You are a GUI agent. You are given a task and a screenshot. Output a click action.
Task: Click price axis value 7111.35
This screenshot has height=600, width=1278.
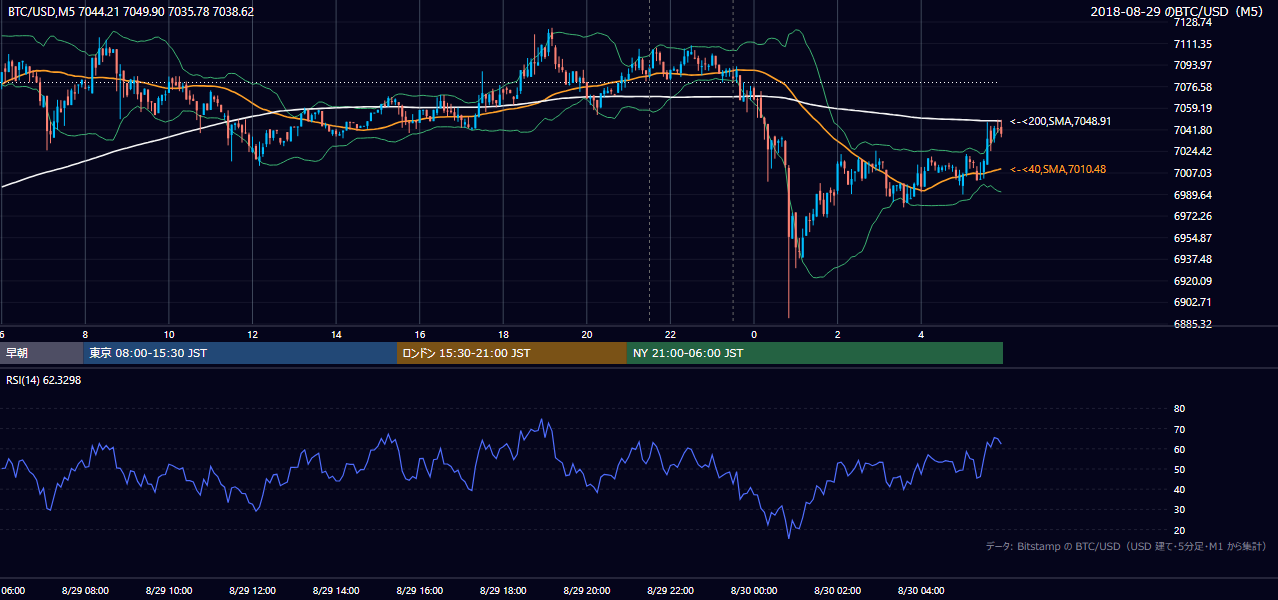[x=1193, y=44]
